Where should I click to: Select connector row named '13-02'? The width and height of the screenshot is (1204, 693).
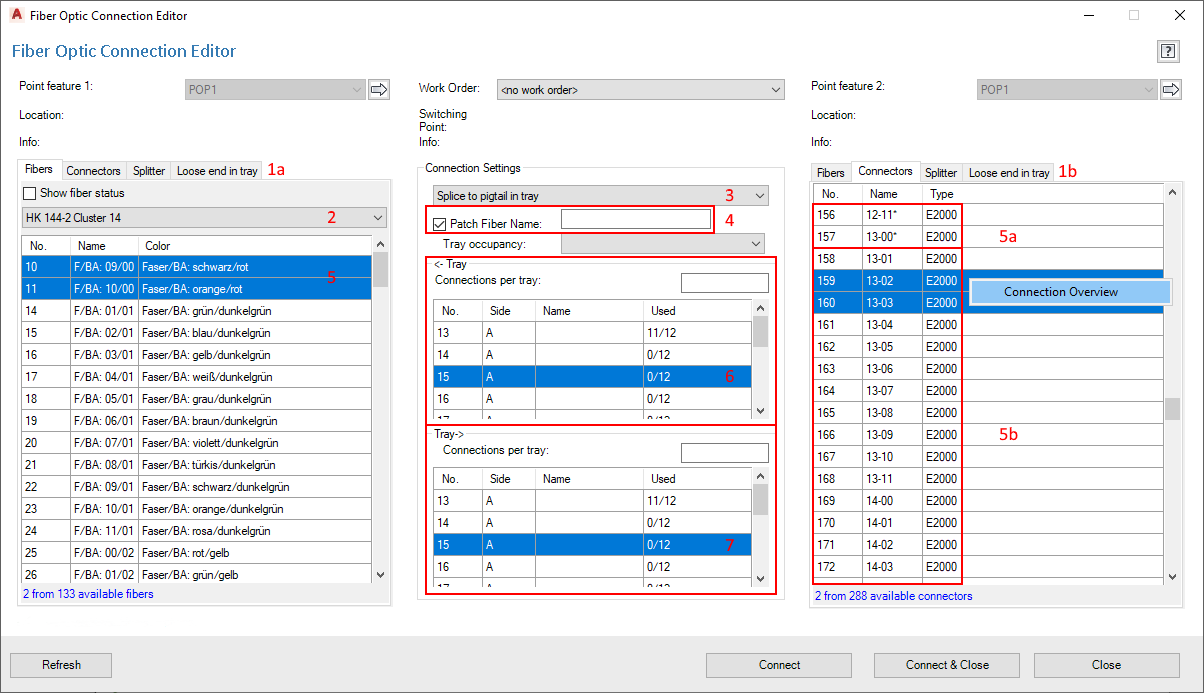(890, 281)
